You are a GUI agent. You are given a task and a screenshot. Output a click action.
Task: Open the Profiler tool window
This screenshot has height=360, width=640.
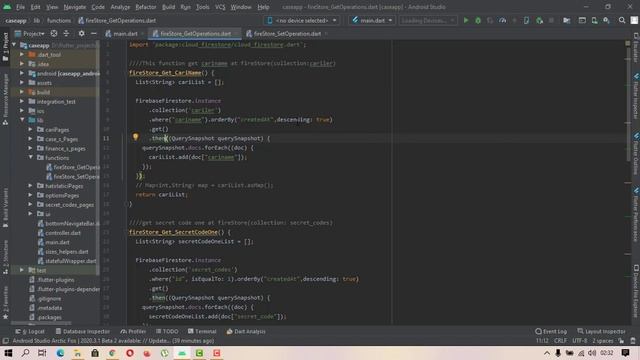coord(133,331)
